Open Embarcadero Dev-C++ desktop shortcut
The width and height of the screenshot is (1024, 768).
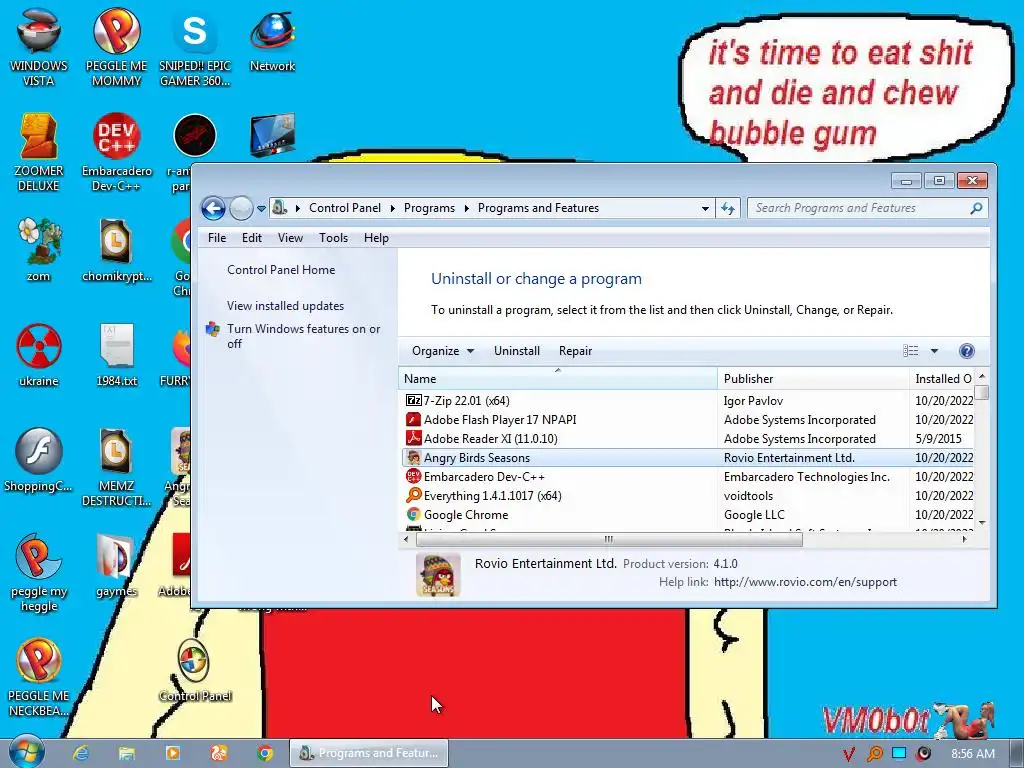116,152
